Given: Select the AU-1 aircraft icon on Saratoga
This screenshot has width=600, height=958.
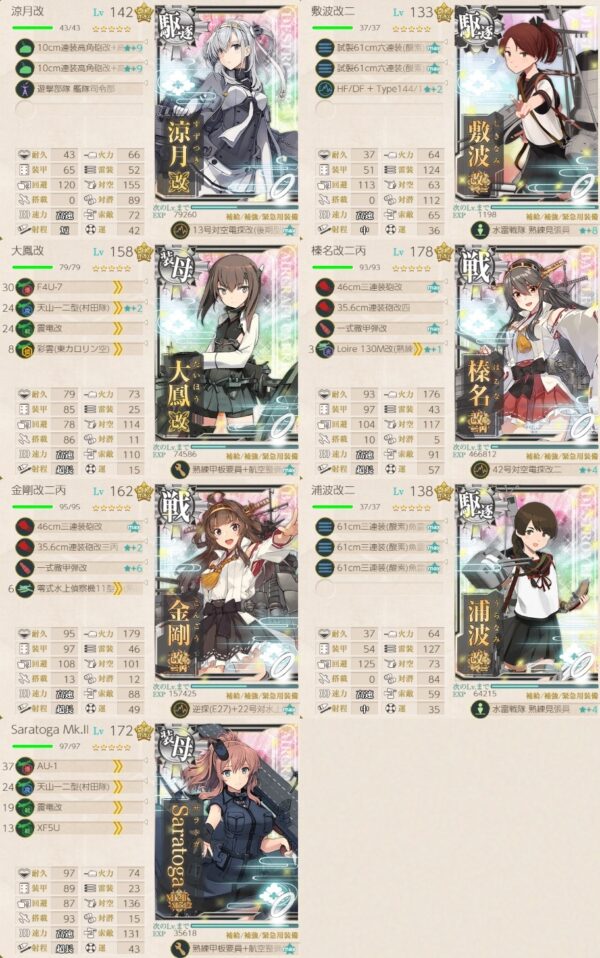Looking at the screenshot, I should coord(24,766).
